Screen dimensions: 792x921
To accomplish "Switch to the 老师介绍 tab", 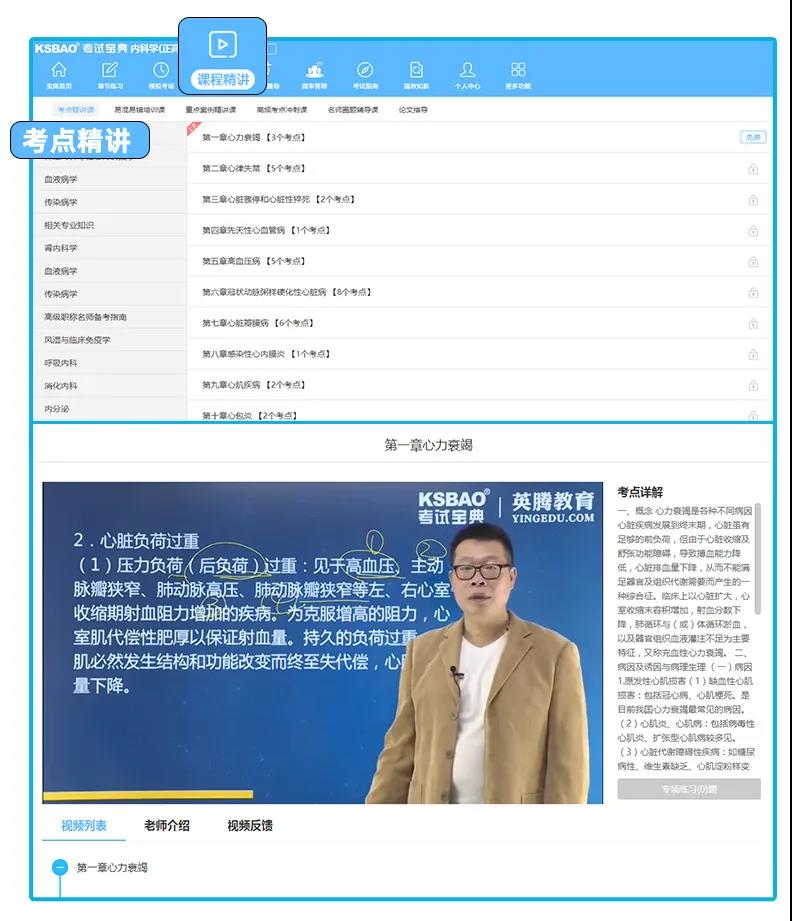I will [x=166, y=826].
